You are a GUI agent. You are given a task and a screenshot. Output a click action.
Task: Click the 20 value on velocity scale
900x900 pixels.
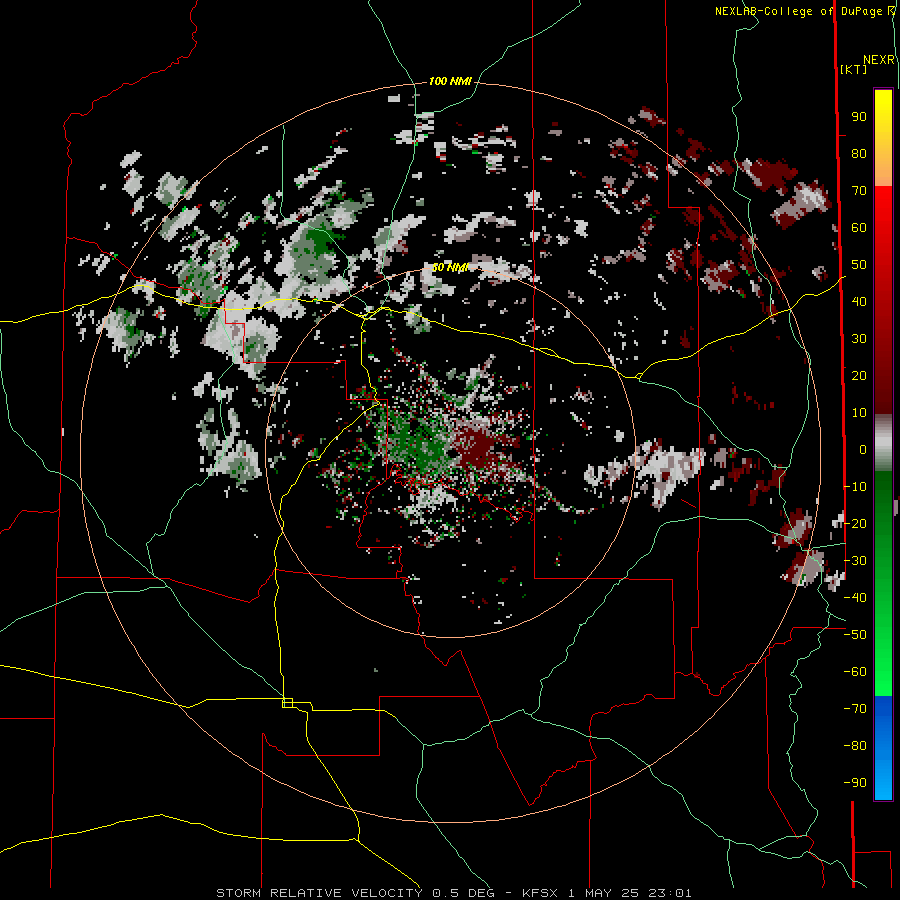click(859, 375)
